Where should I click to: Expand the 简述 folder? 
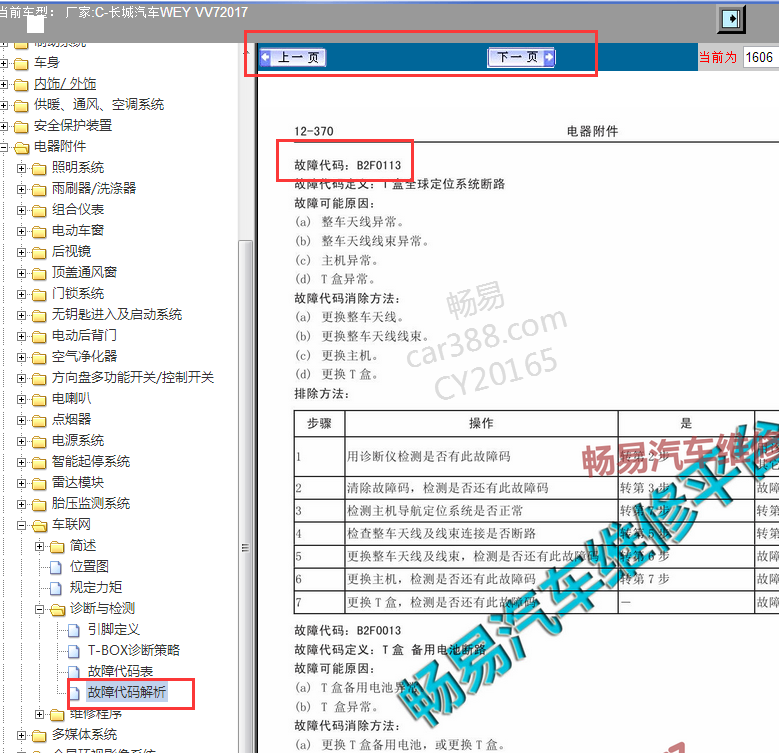click(x=39, y=546)
